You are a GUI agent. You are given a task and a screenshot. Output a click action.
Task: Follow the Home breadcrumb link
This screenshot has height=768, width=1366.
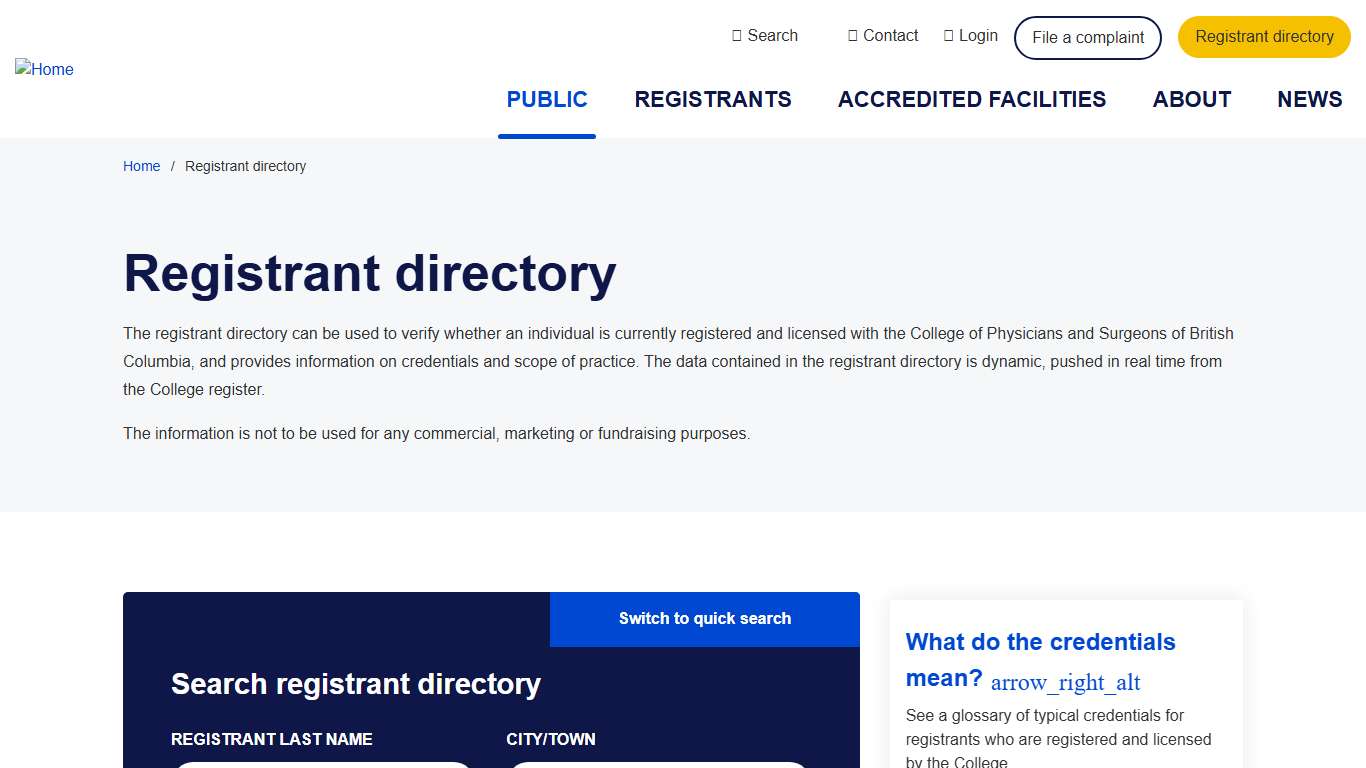pyautogui.click(x=141, y=166)
